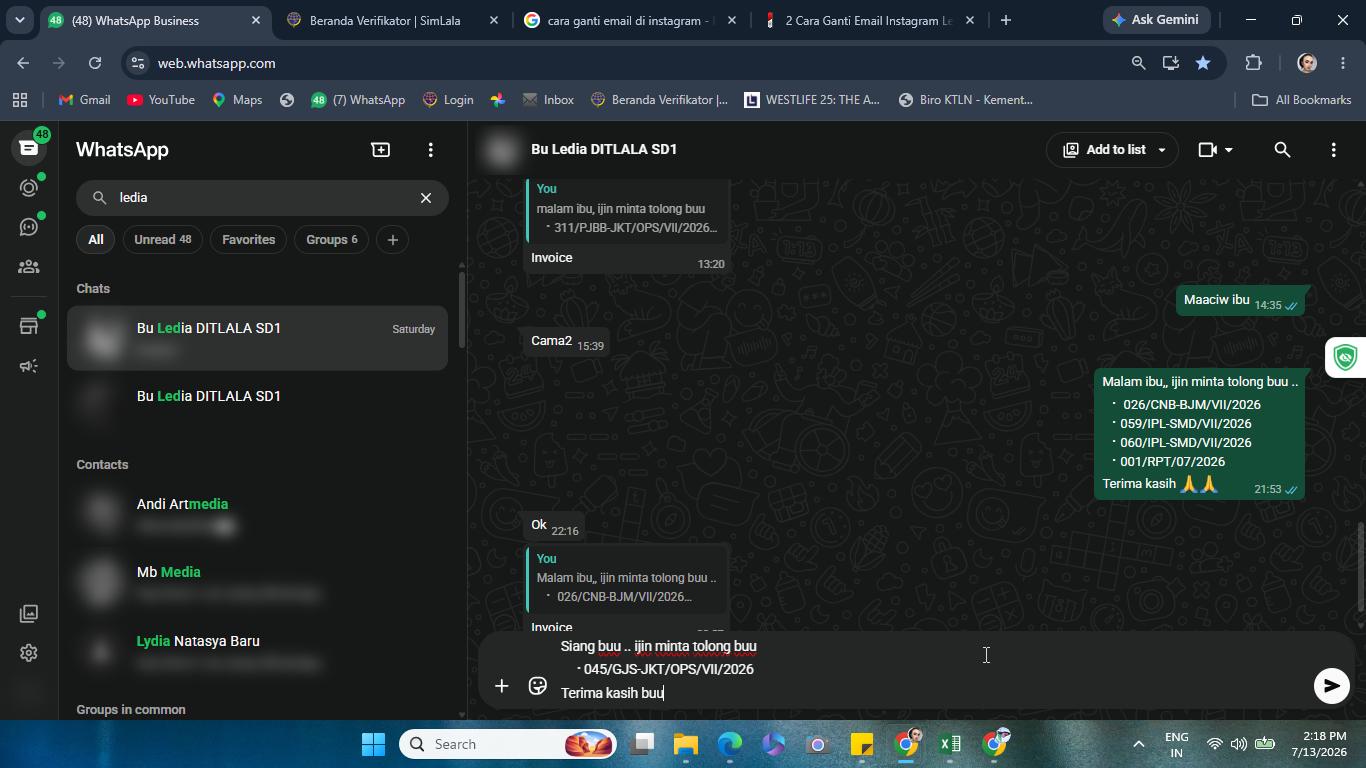
Task: Open the emoji and sticker picker
Action: 538,686
